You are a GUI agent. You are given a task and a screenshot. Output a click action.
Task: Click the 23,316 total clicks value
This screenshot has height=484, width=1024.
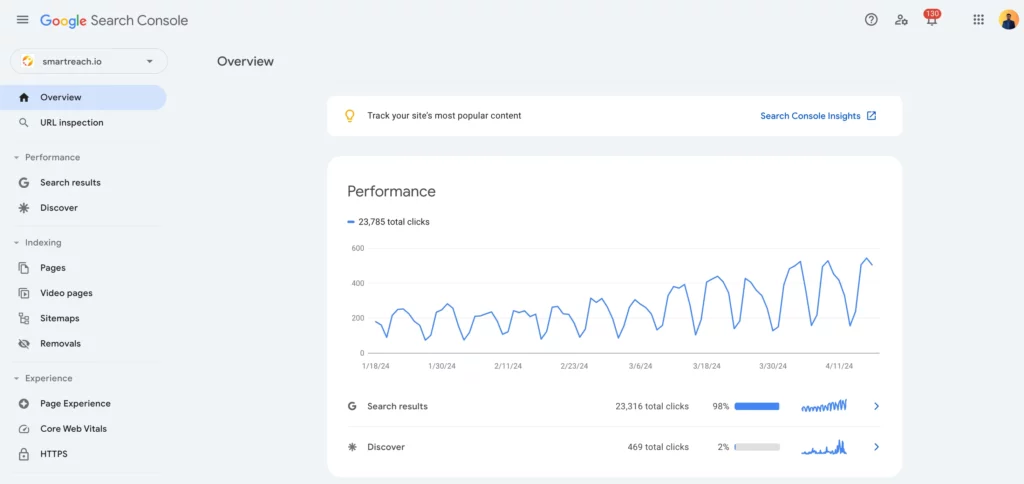pos(652,406)
